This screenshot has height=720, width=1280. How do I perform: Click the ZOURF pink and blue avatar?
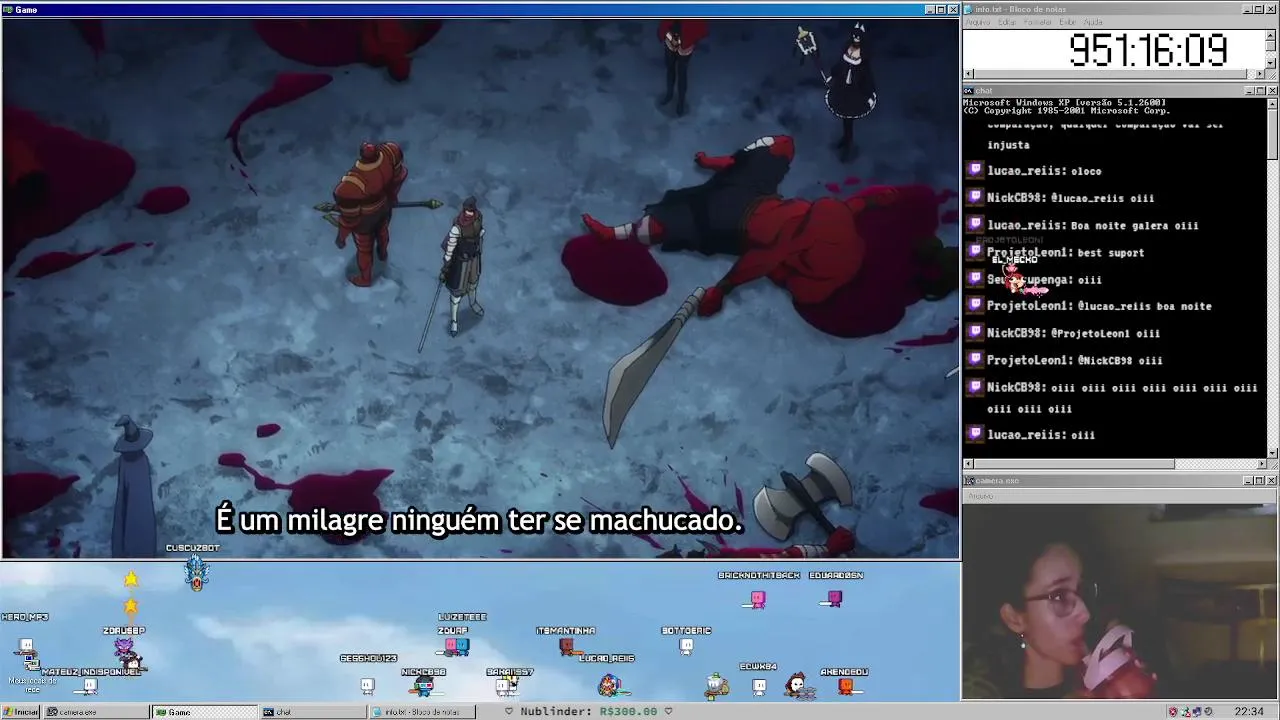tap(456, 646)
